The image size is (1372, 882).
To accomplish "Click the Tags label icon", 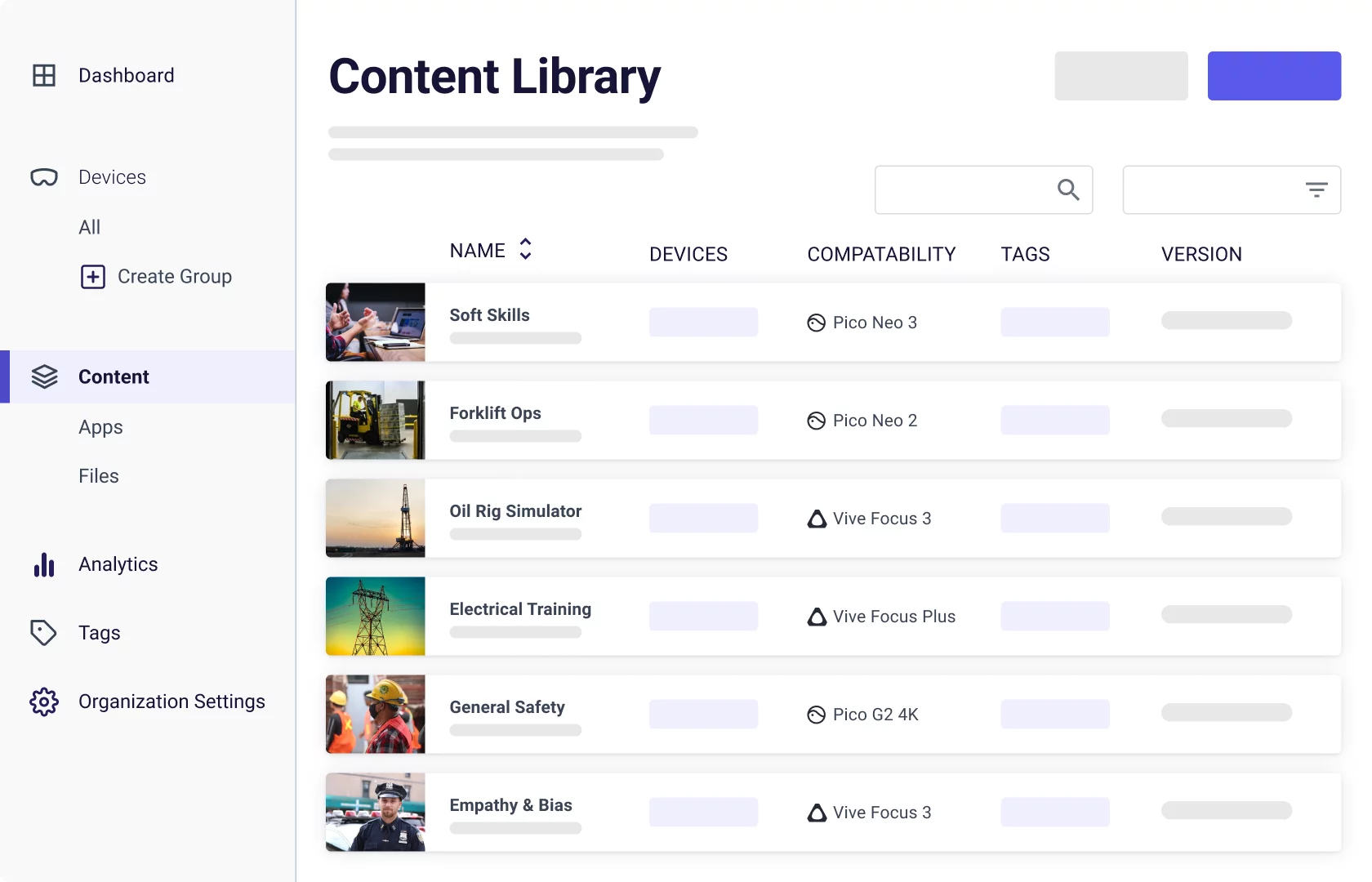I will (43, 632).
